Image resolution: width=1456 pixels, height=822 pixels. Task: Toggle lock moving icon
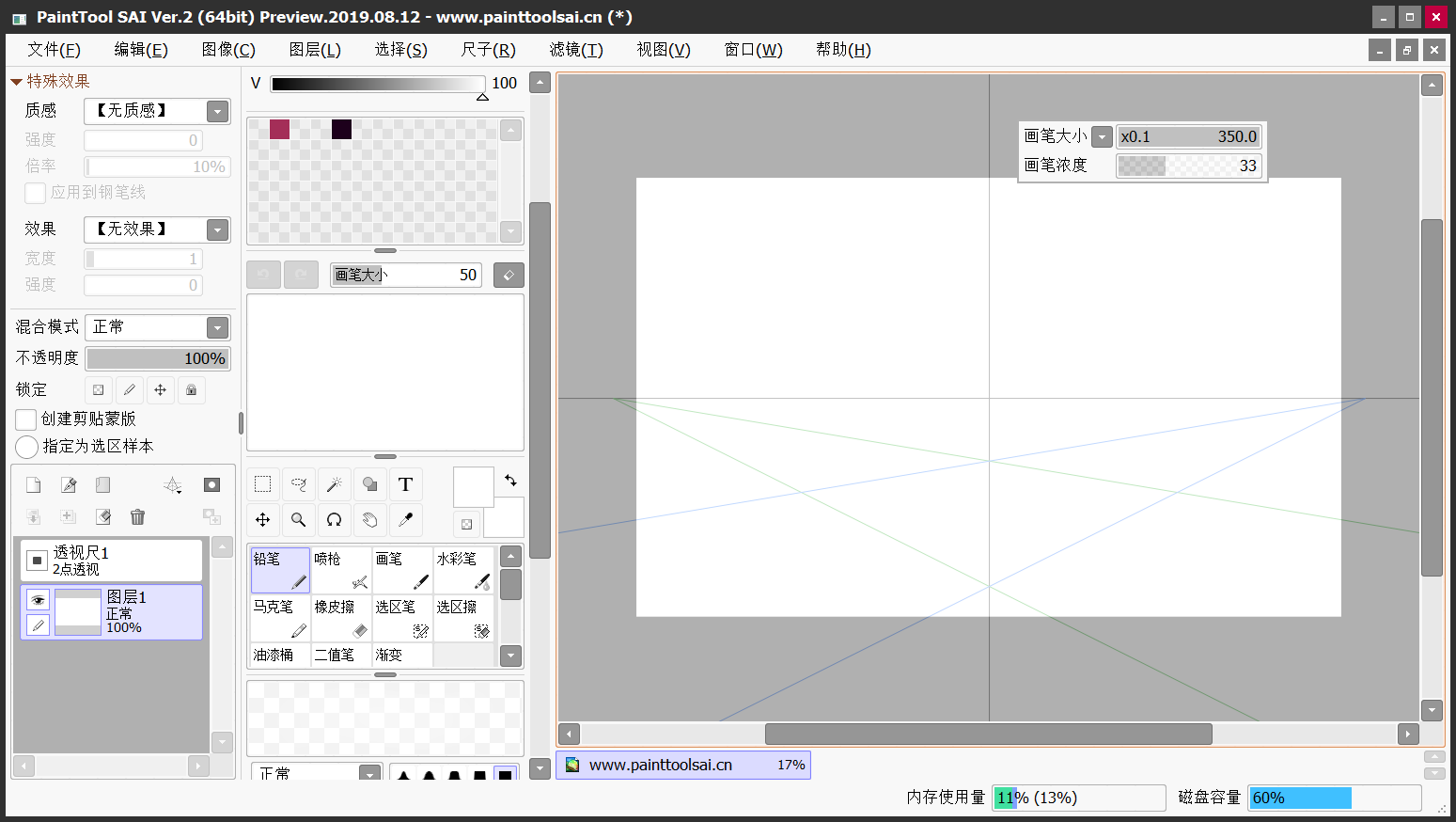coord(160,389)
